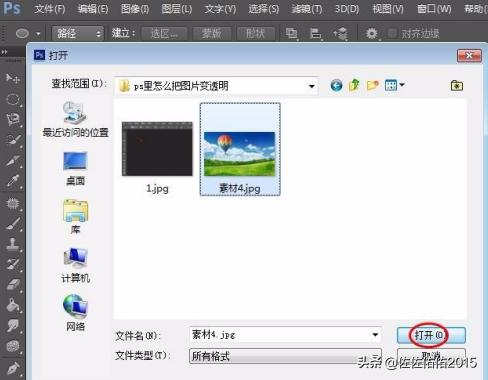Viewport: 488px width, 380px height.
Task: Open Libraries location in dialog sidebar
Action: [x=76, y=217]
